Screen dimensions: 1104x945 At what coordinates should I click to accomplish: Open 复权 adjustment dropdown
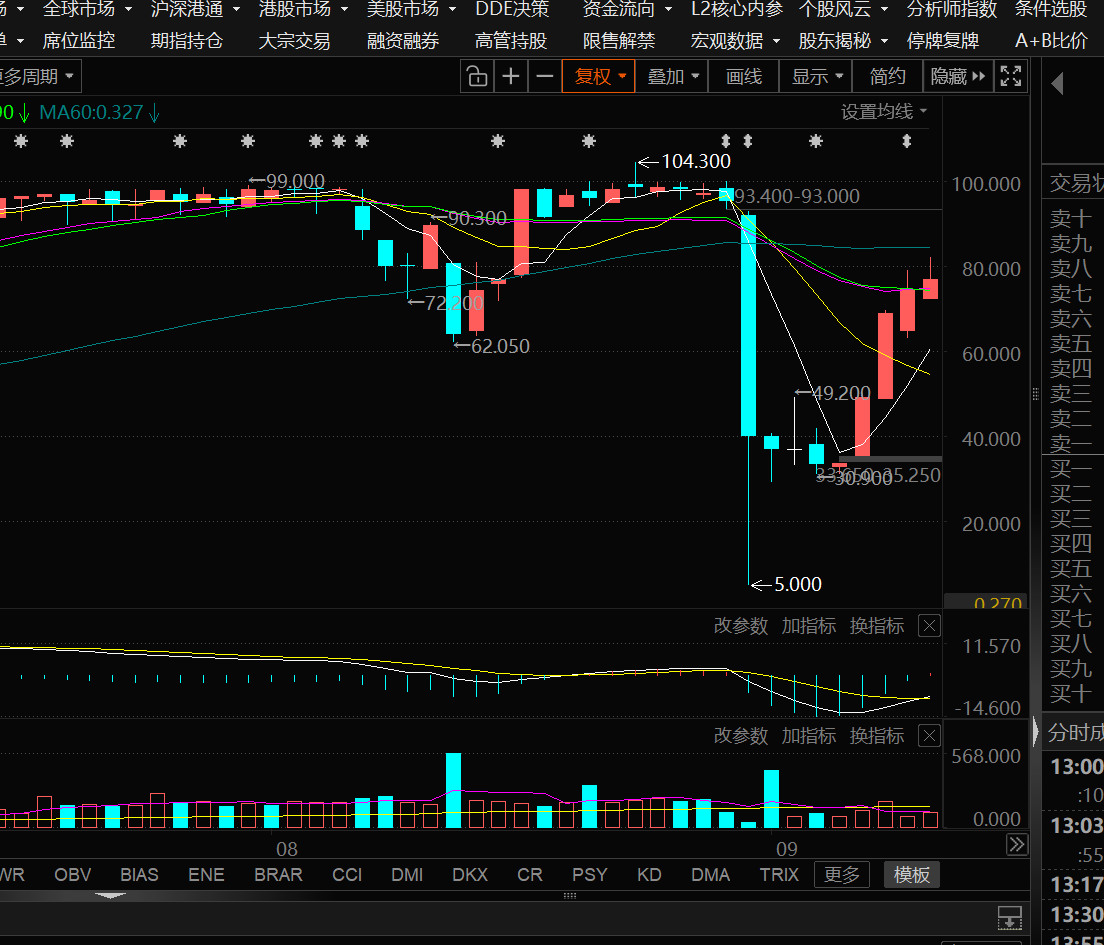tap(599, 76)
